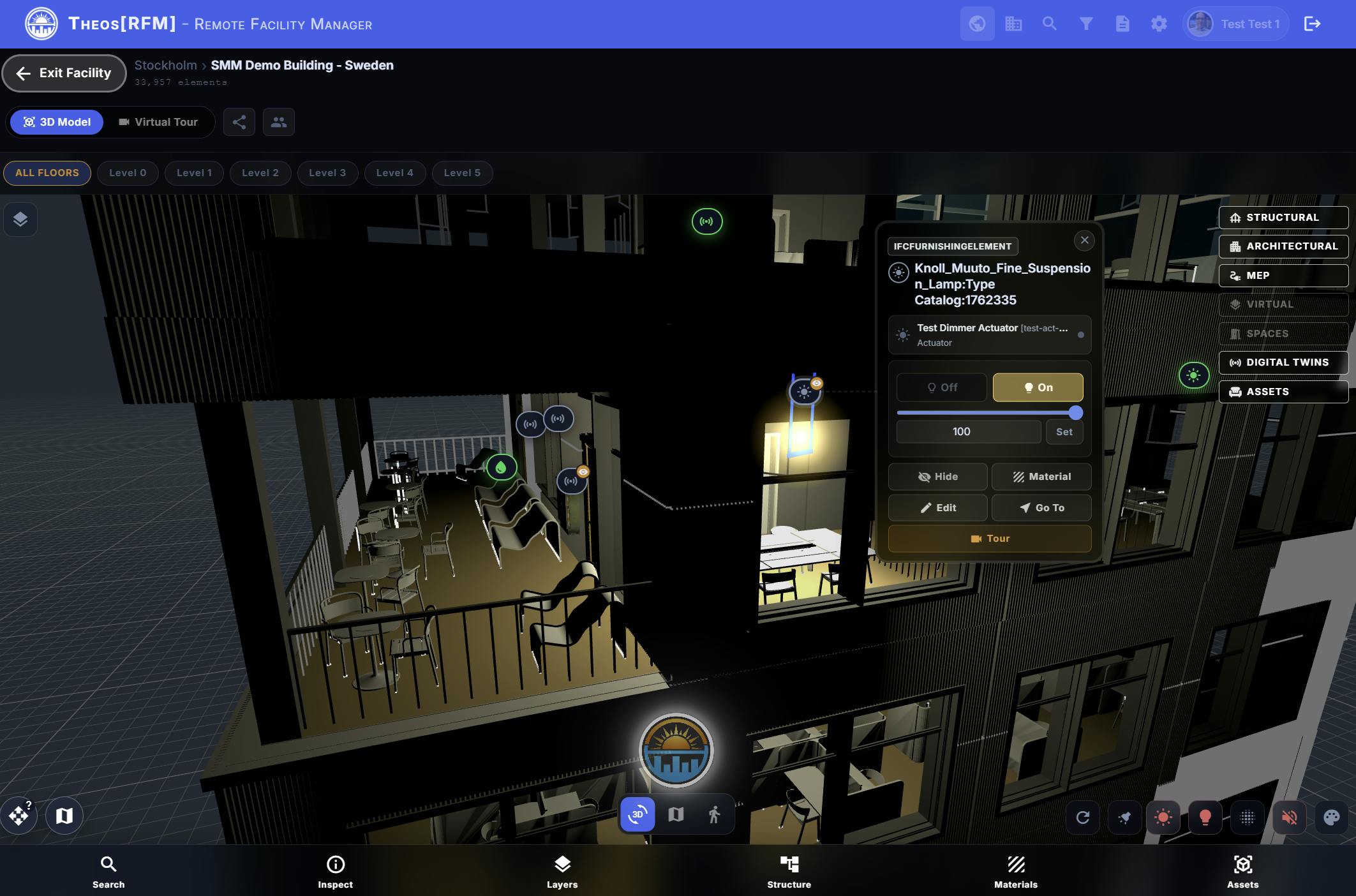The width and height of the screenshot is (1356, 896).
Task: Select the Level 3 floor
Action: tap(327, 173)
